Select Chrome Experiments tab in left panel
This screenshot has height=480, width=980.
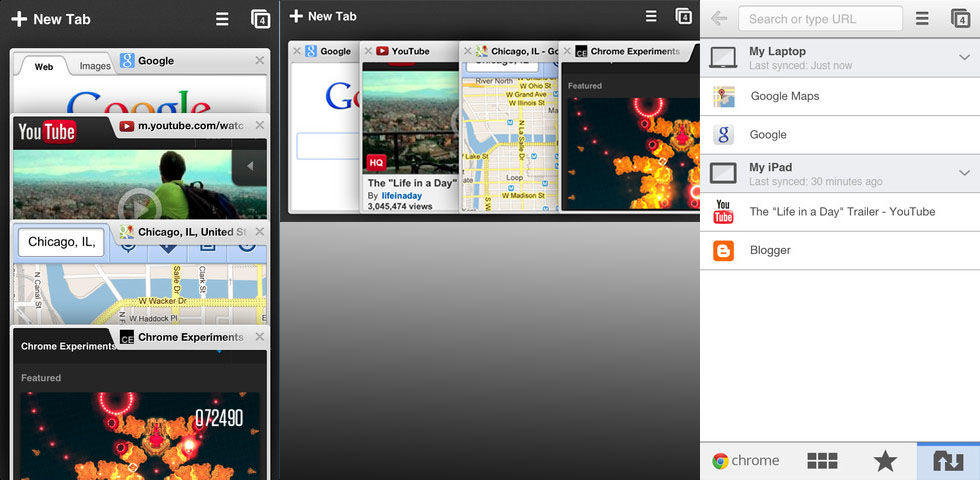click(191, 337)
